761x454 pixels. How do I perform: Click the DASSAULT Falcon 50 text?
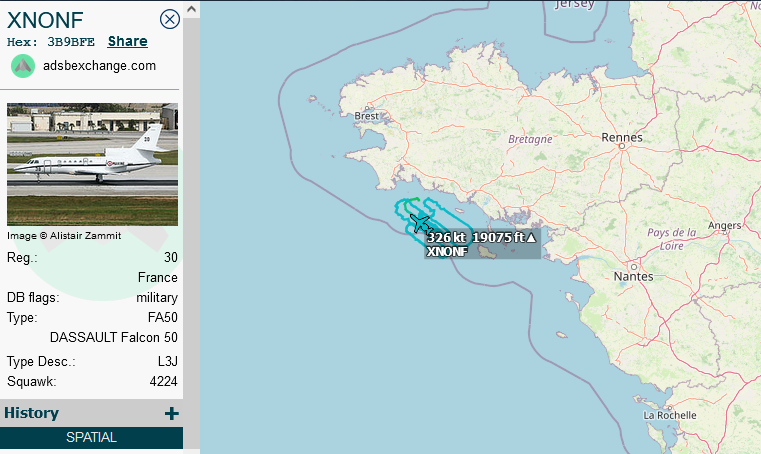pyautogui.click(x=114, y=337)
